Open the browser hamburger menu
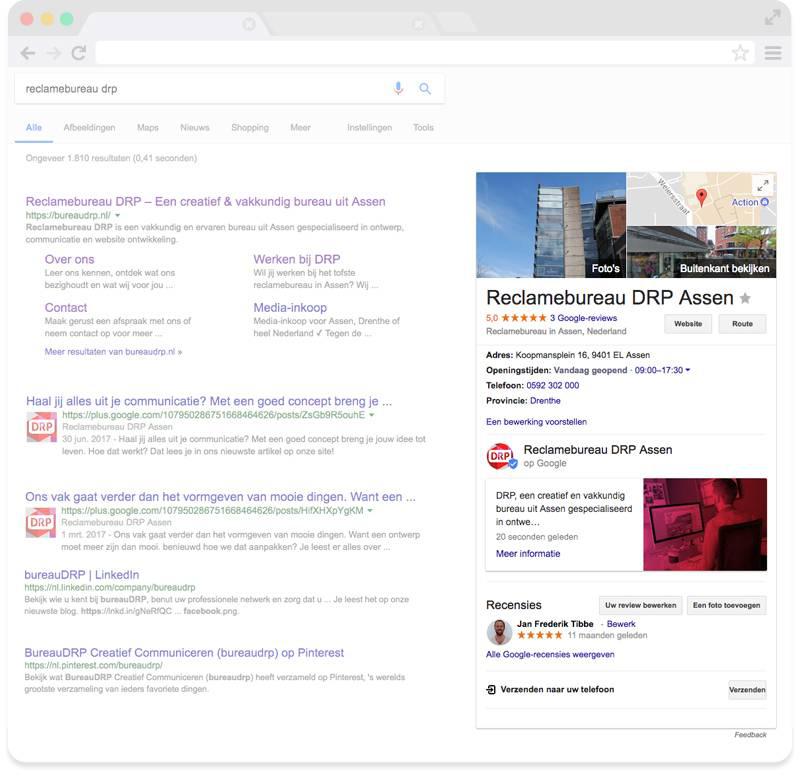This screenshot has height=779, width=800. point(773,53)
